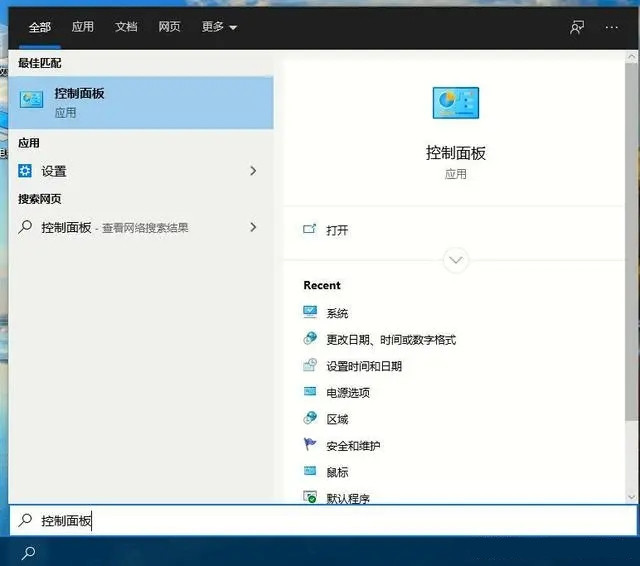
Task: Click the 默认程序 icon
Action: [x=310, y=497]
